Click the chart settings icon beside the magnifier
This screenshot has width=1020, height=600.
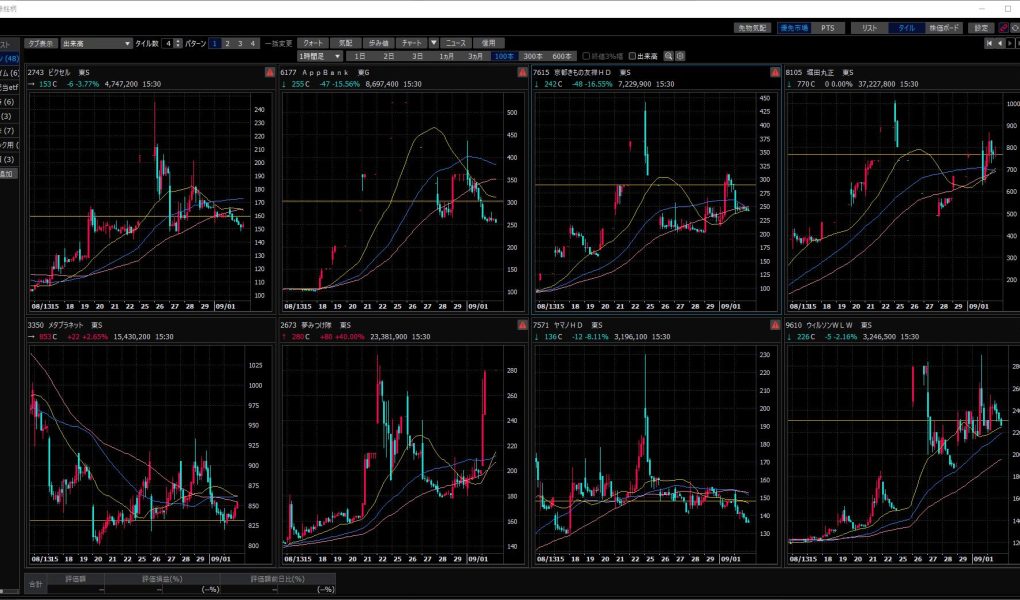click(x=680, y=56)
